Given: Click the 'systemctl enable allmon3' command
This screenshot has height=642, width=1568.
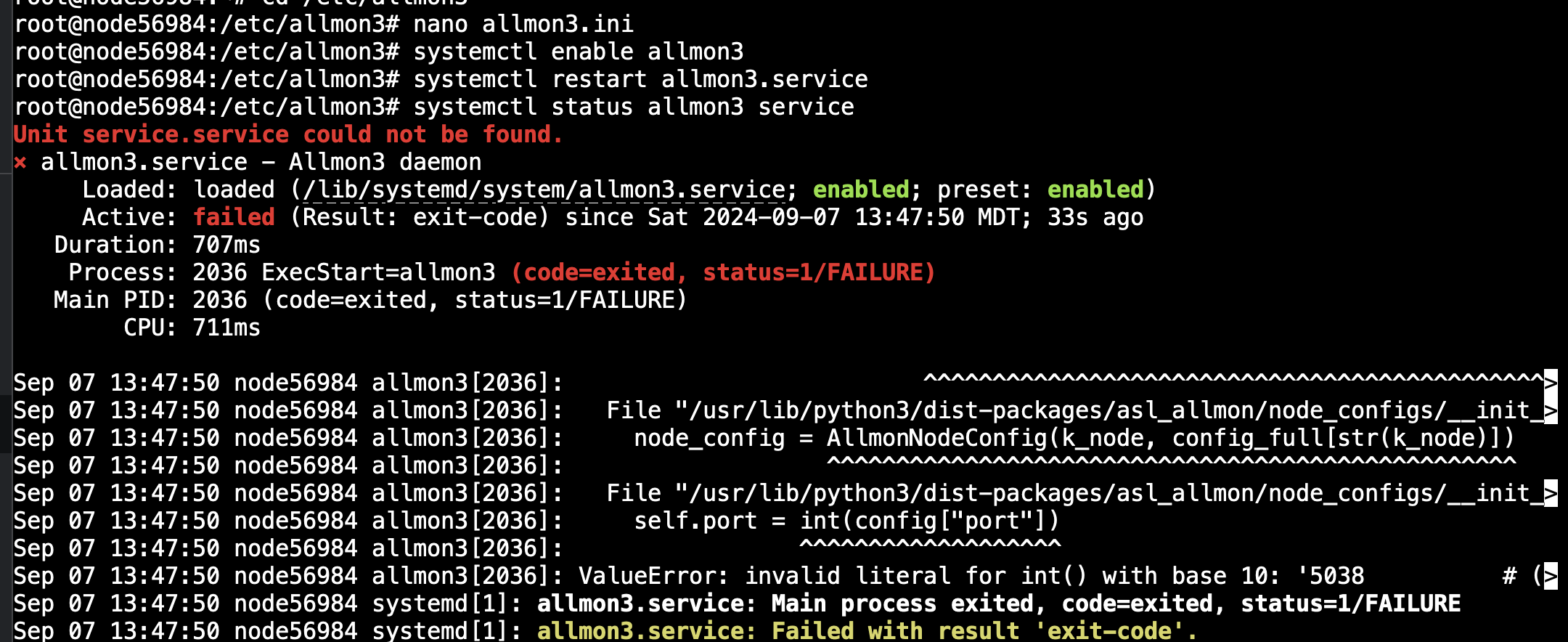Looking at the screenshot, I should coord(579,52).
